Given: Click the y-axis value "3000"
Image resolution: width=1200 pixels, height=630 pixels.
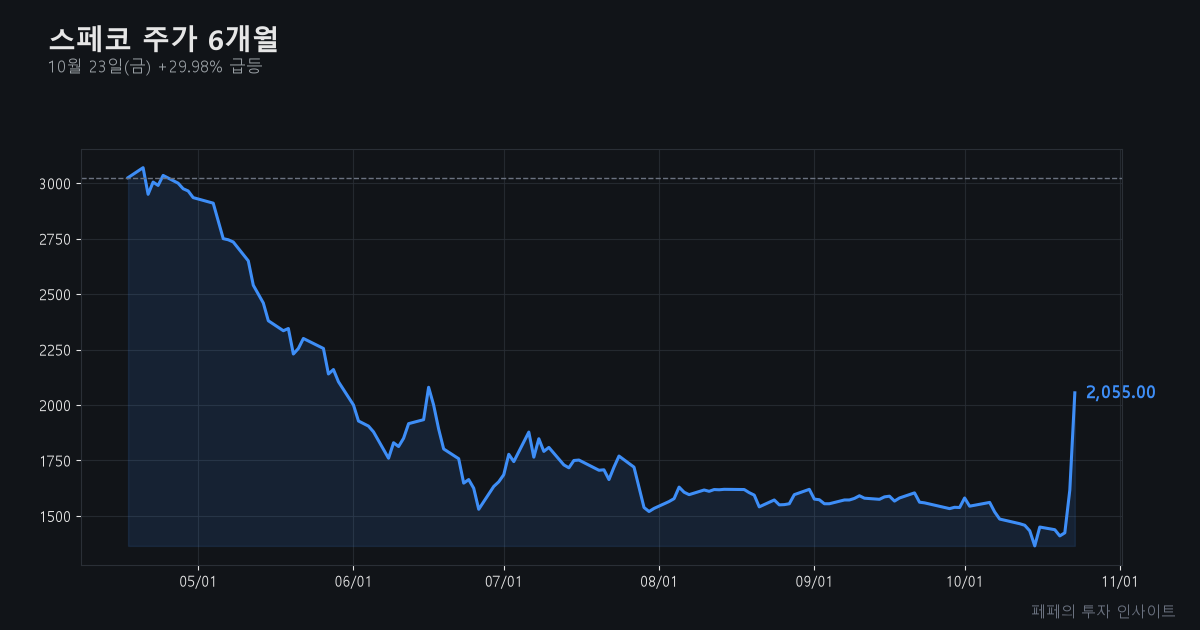Looking at the screenshot, I should 55,184.
